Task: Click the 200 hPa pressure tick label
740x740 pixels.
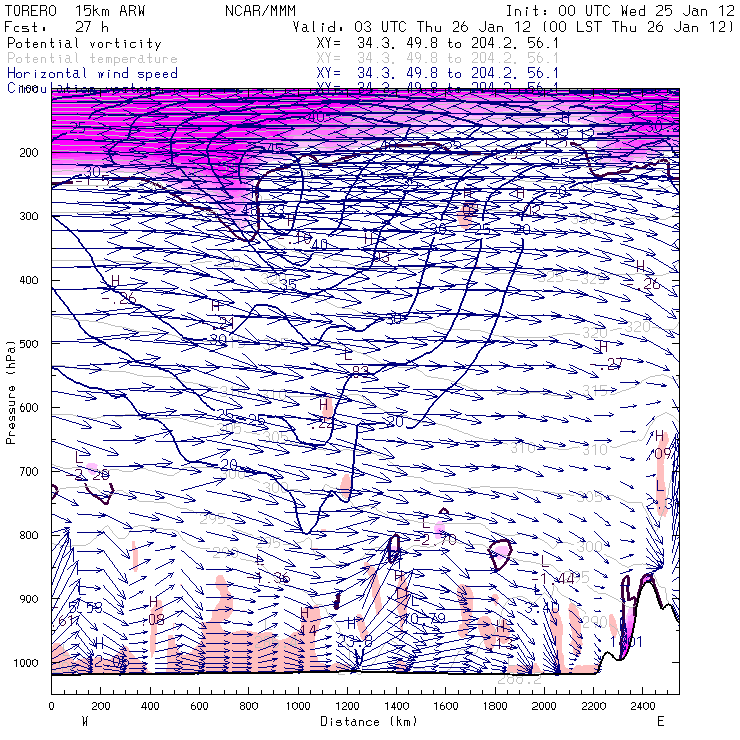Action: (29, 152)
